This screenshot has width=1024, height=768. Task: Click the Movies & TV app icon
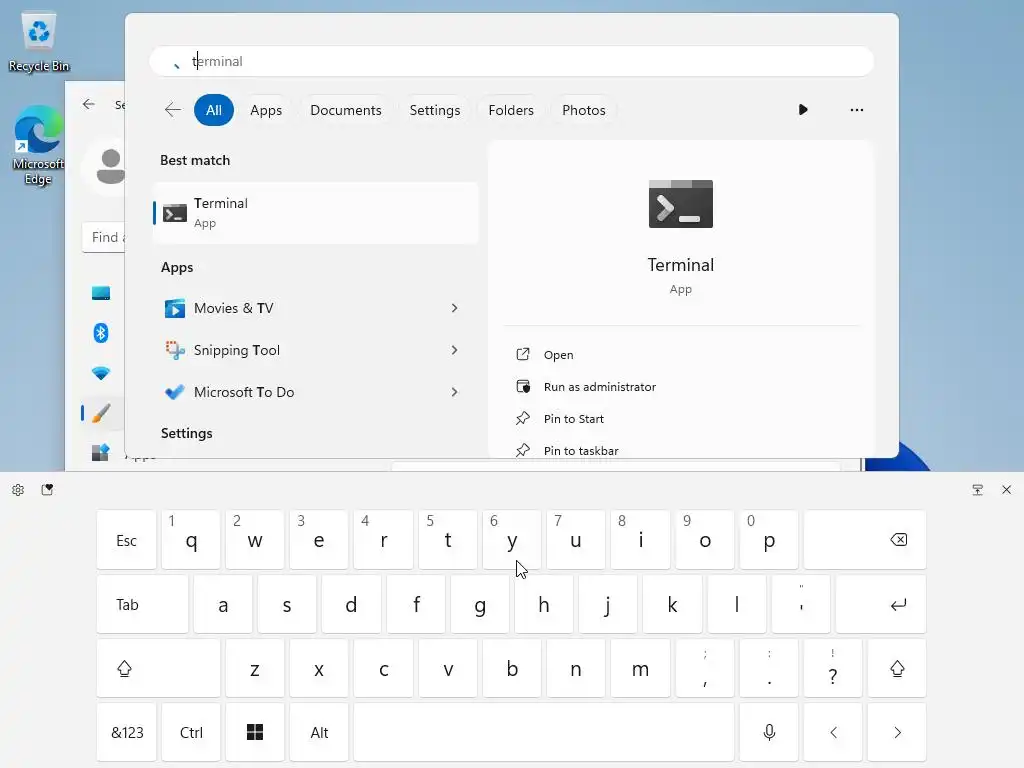[x=174, y=308]
